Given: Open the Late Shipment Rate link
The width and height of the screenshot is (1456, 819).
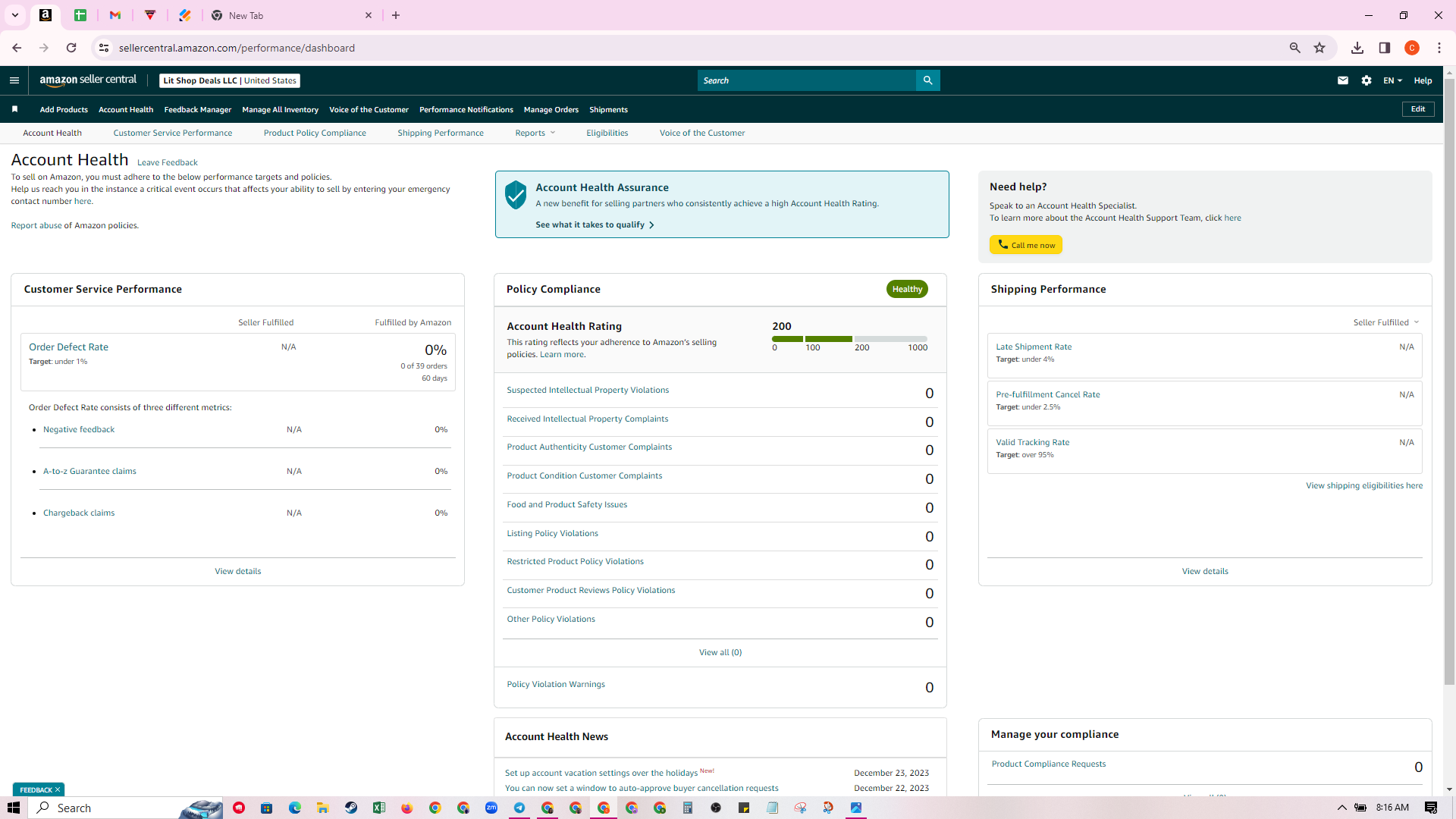Looking at the screenshot, I should click(1034, 347).
